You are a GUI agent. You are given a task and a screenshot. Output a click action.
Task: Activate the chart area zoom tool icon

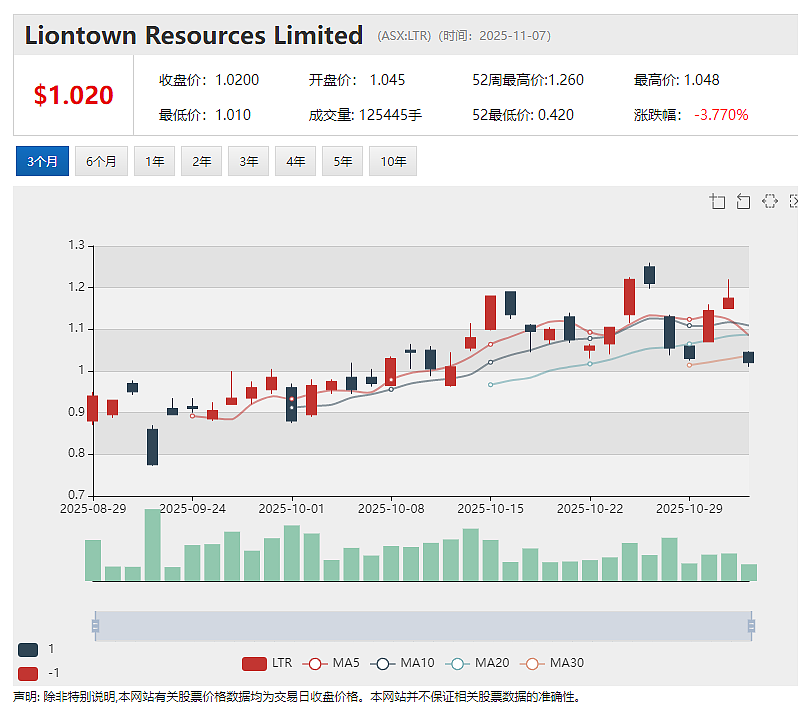(x=717, y=201)
